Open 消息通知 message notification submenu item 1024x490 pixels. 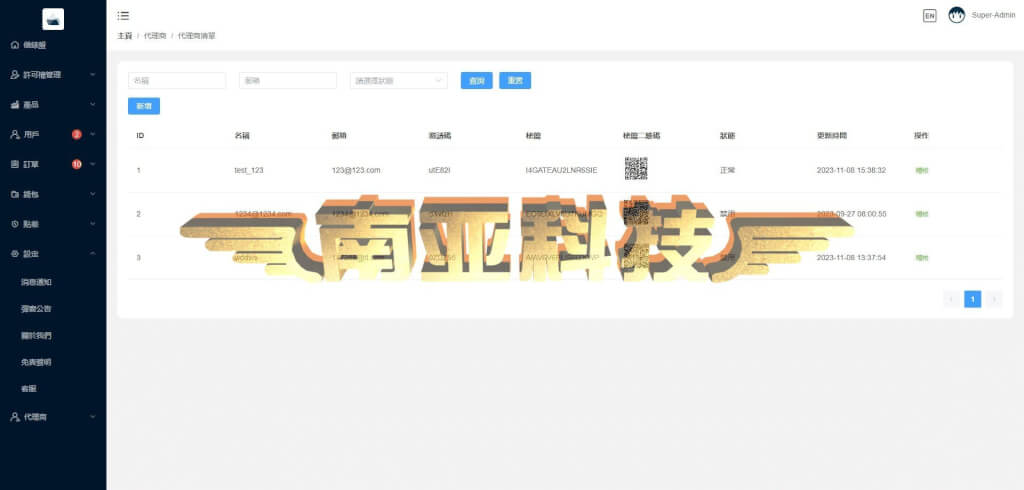[36, 282]
